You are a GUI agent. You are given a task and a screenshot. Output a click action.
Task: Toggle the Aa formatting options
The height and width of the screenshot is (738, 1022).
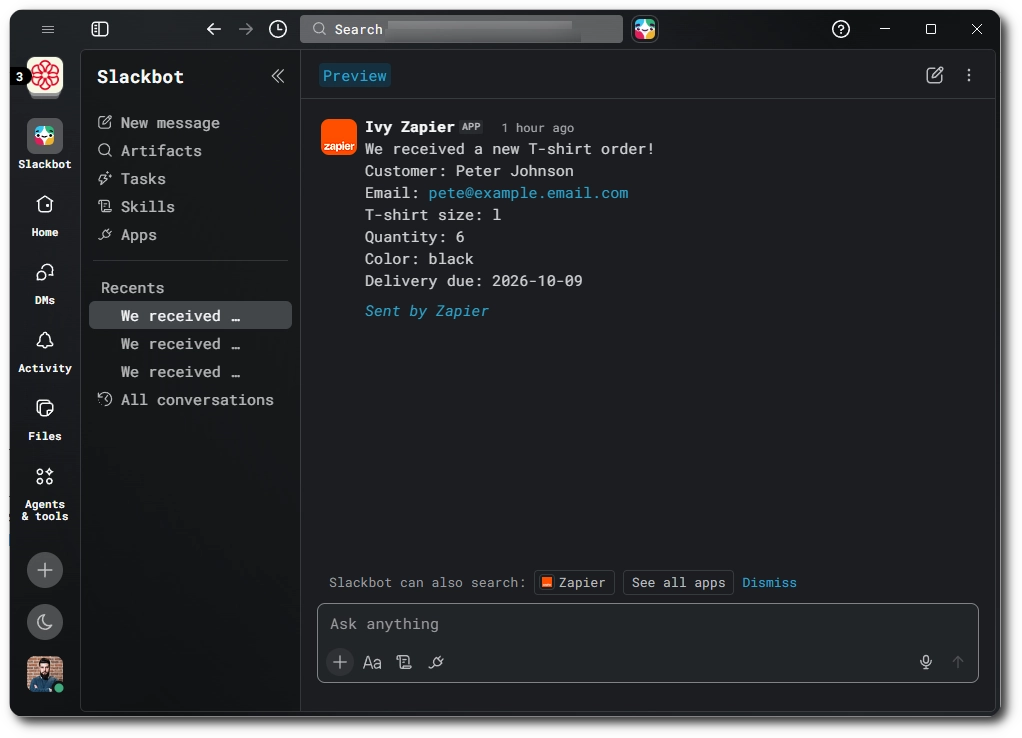372,663
